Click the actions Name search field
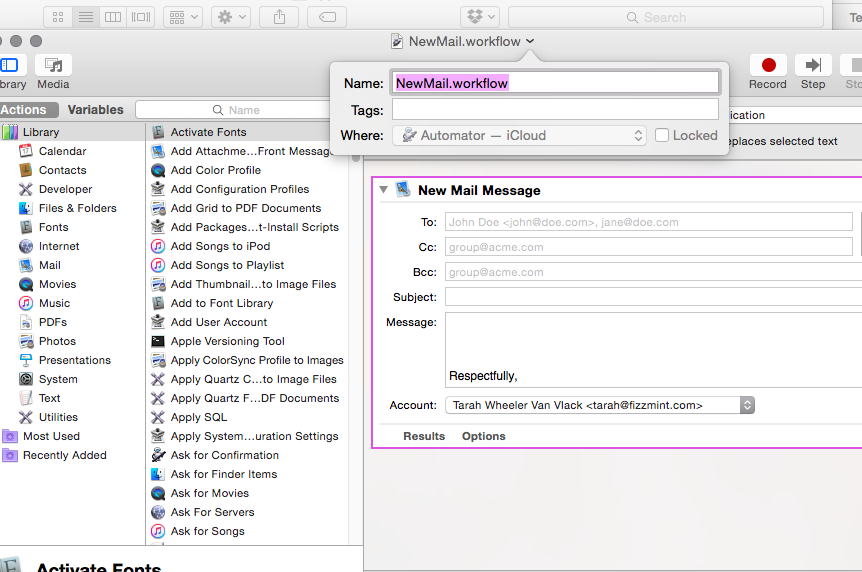This screenshot has width=862, height=572. [236, 110]
